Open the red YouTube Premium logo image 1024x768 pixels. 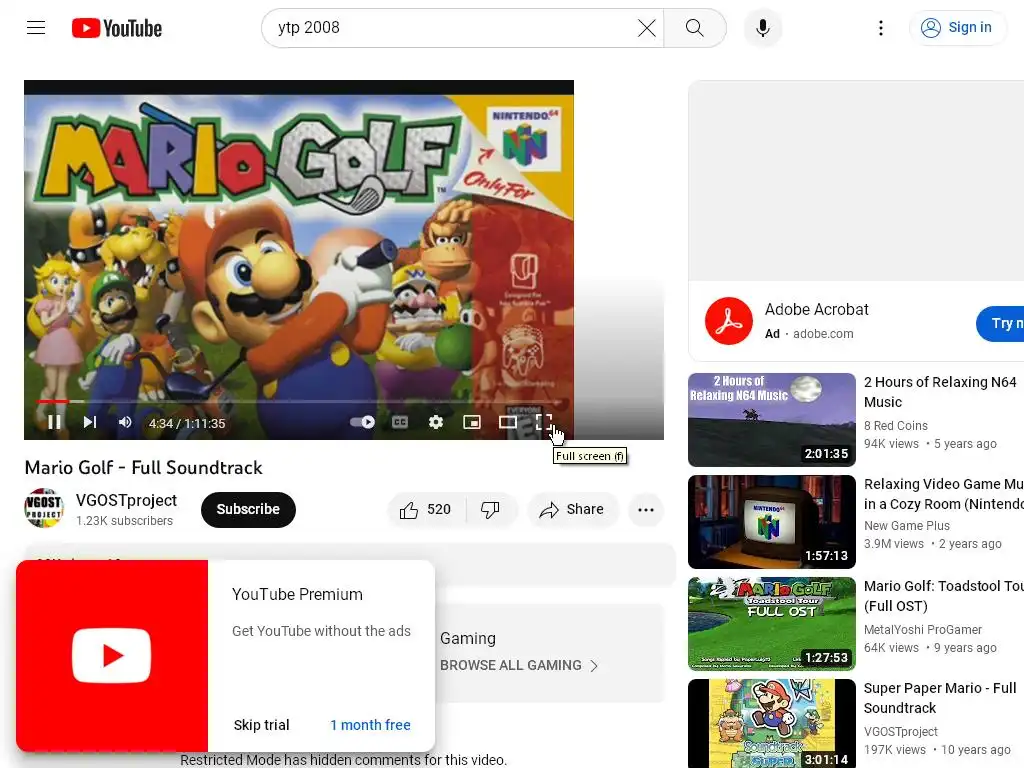112,656
